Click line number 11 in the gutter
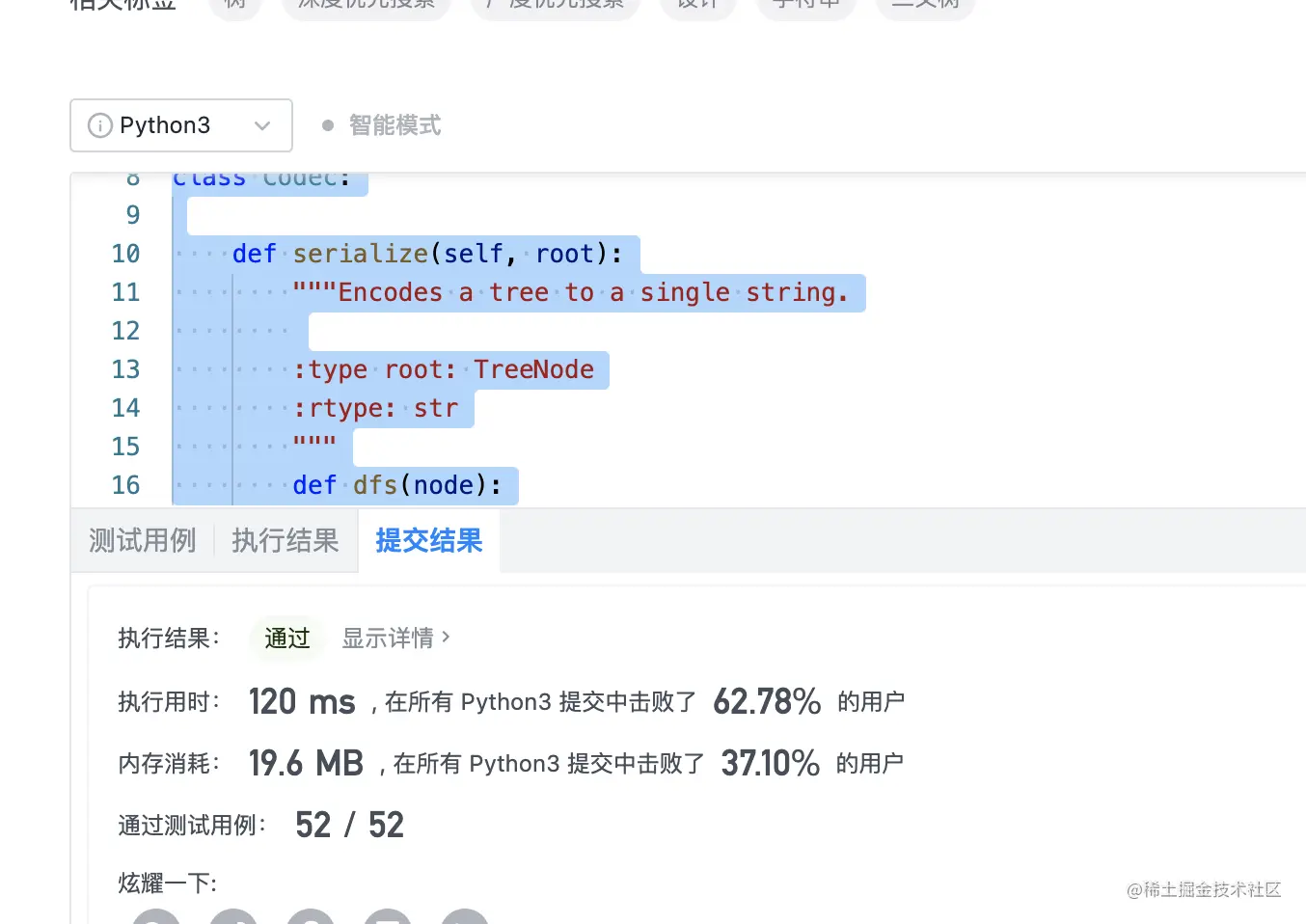This screenshot has height=924, width=1306. click(x=125, y=292)
